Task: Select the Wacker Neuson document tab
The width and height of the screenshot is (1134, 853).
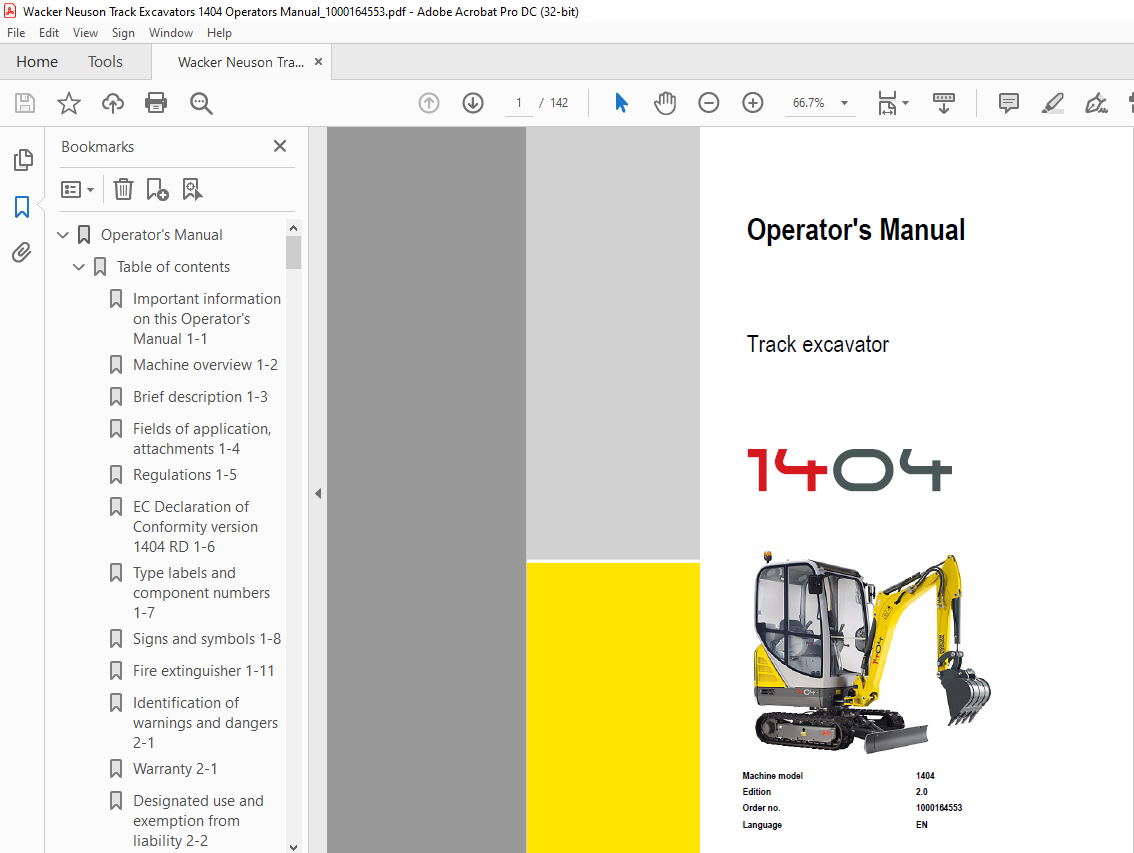Action: click(x=241, y=62)
